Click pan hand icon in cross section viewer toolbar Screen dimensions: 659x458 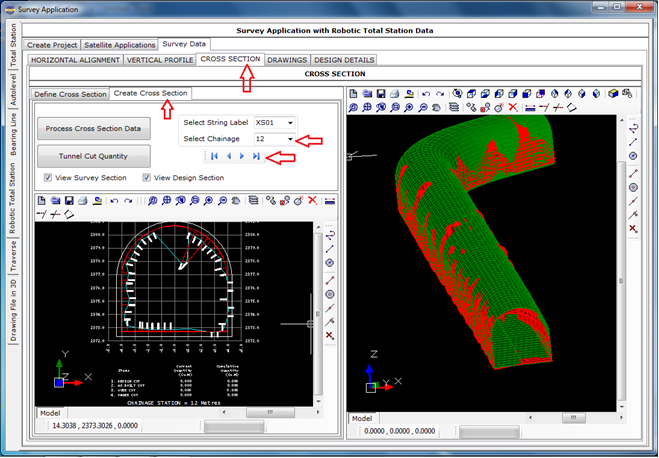[x=236, y=201]
